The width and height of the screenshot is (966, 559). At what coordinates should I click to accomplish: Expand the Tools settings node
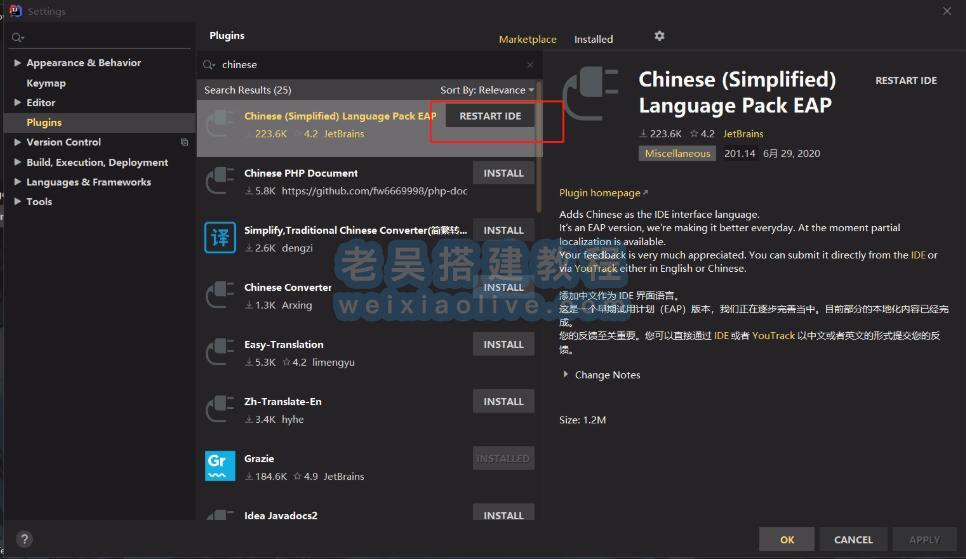tap(17, 202)
